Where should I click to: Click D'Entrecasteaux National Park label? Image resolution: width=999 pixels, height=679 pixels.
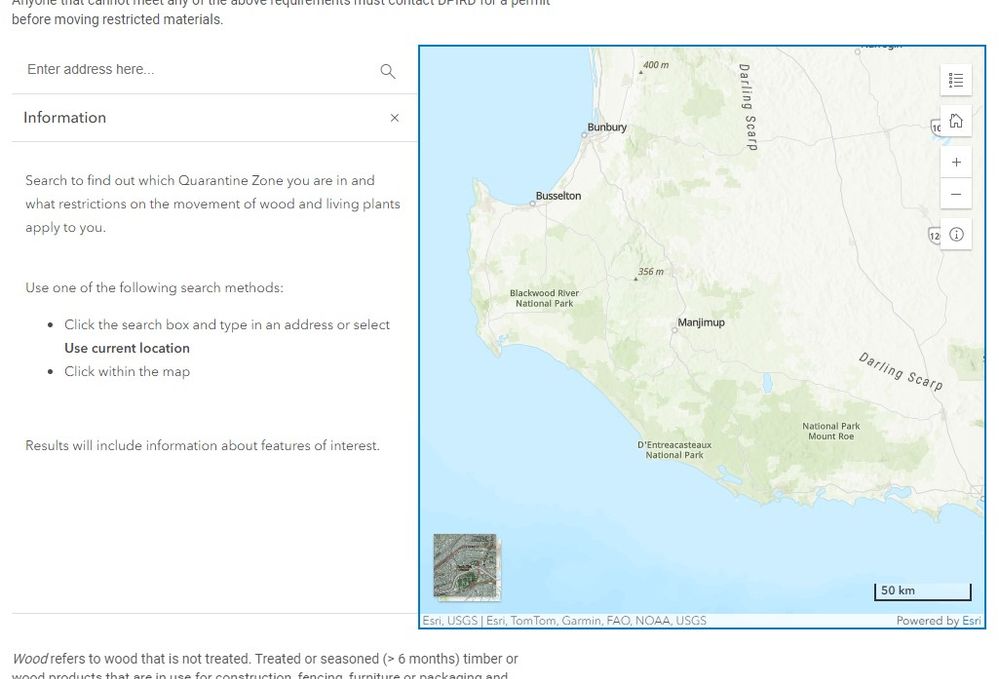coord(674,450)
